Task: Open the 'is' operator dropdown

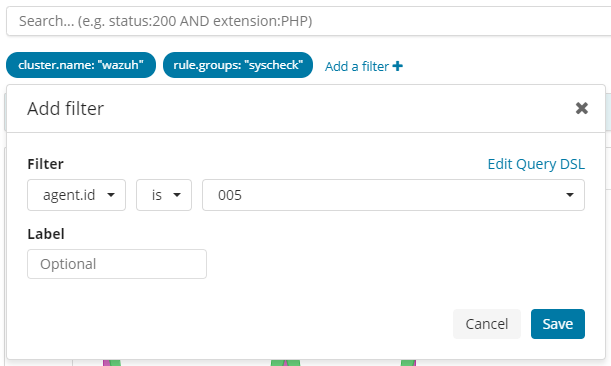Action: (164, 195)
